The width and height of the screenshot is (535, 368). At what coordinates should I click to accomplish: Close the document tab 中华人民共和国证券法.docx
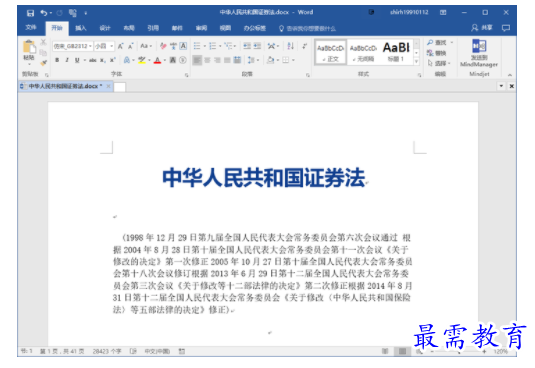click(109, 86)
